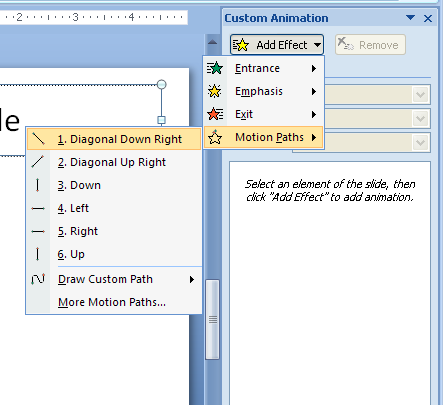The width and height of the screenshot is (443, 405).
Task: Choose 1. Diagonal Down Right path
Action: pyautogui.click(x=114, y=139)
